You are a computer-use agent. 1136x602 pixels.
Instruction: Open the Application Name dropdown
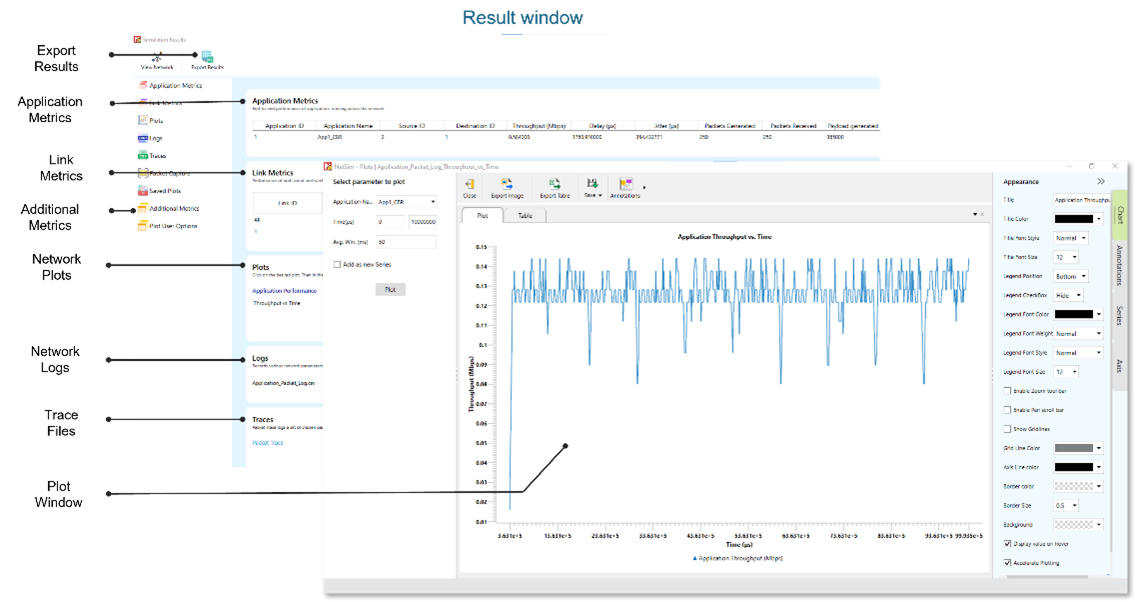[406, 202]
